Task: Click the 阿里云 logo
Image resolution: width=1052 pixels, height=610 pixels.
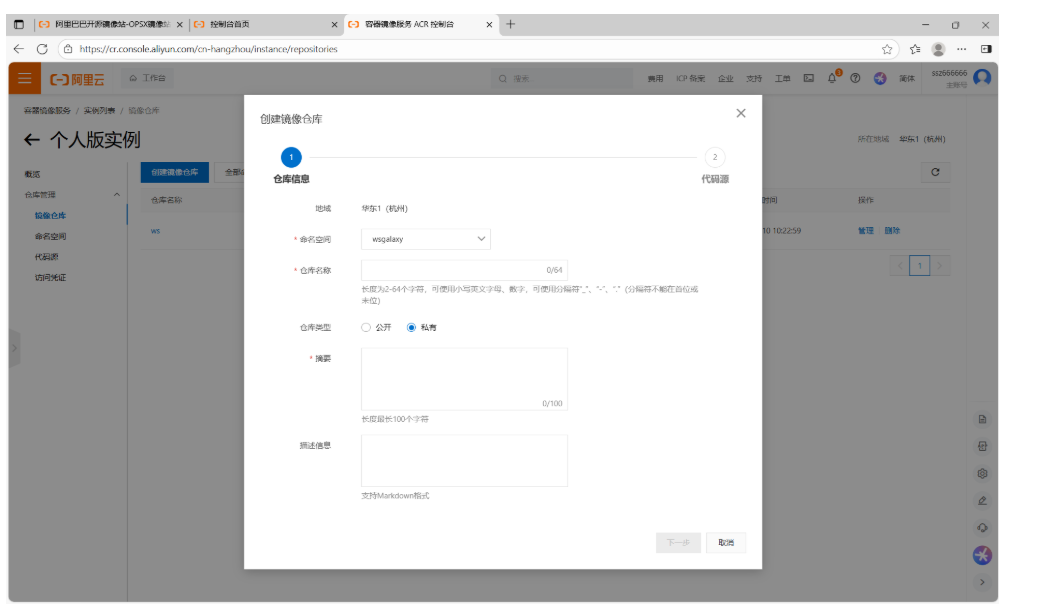Action: click(78, 79)
